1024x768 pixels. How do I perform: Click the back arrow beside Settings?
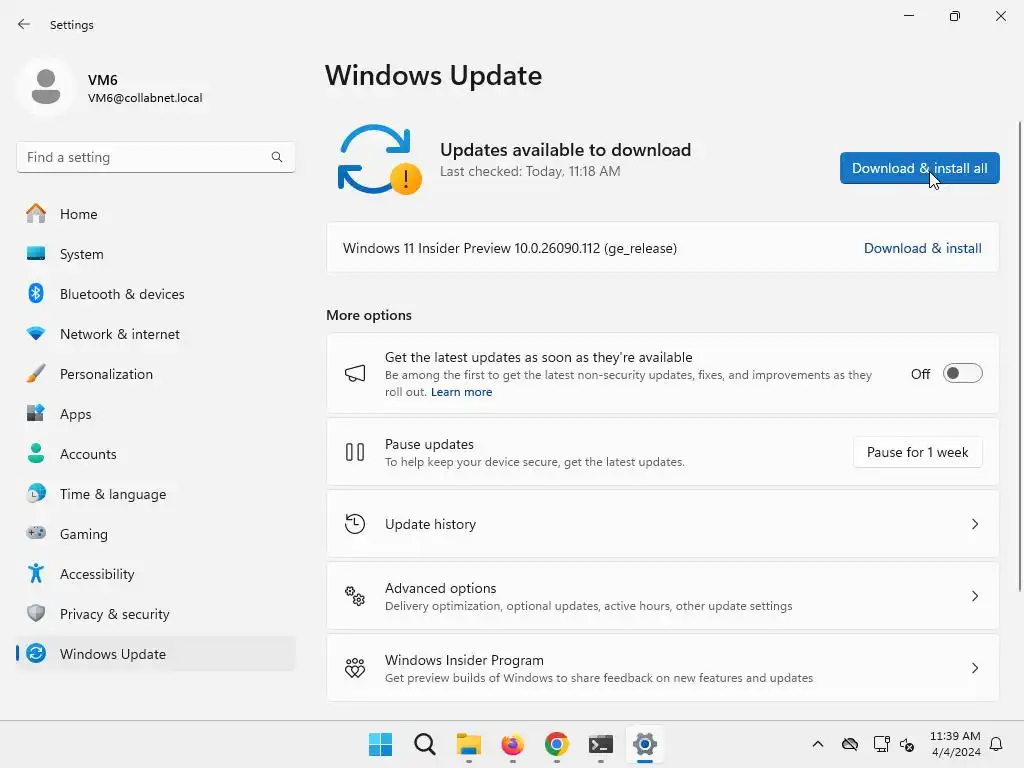click(x=24, y=24)
